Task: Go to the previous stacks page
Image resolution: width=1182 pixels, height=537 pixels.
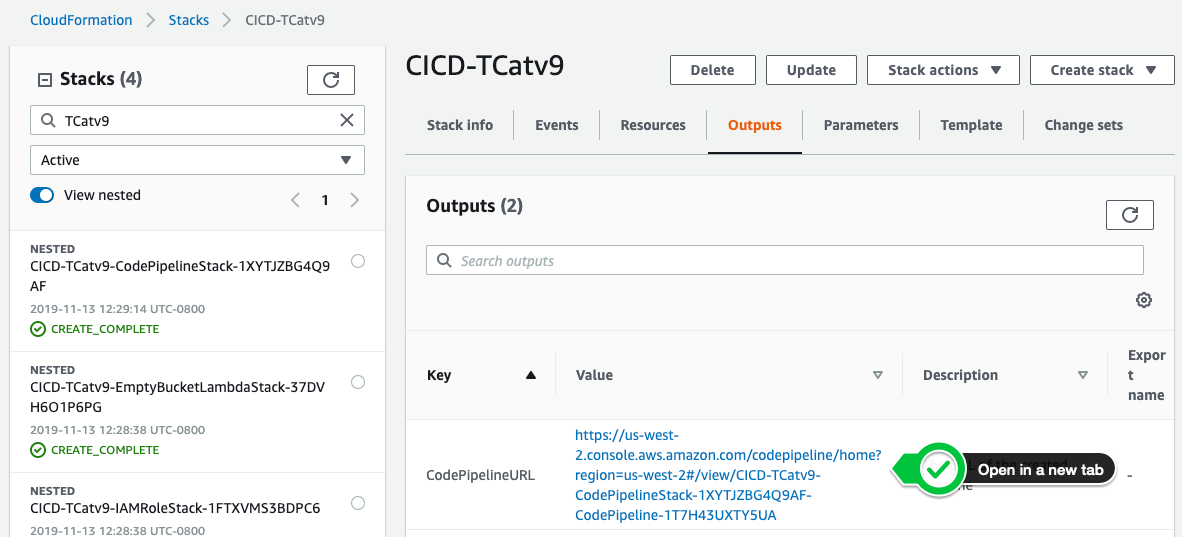Action: point(296,200)
